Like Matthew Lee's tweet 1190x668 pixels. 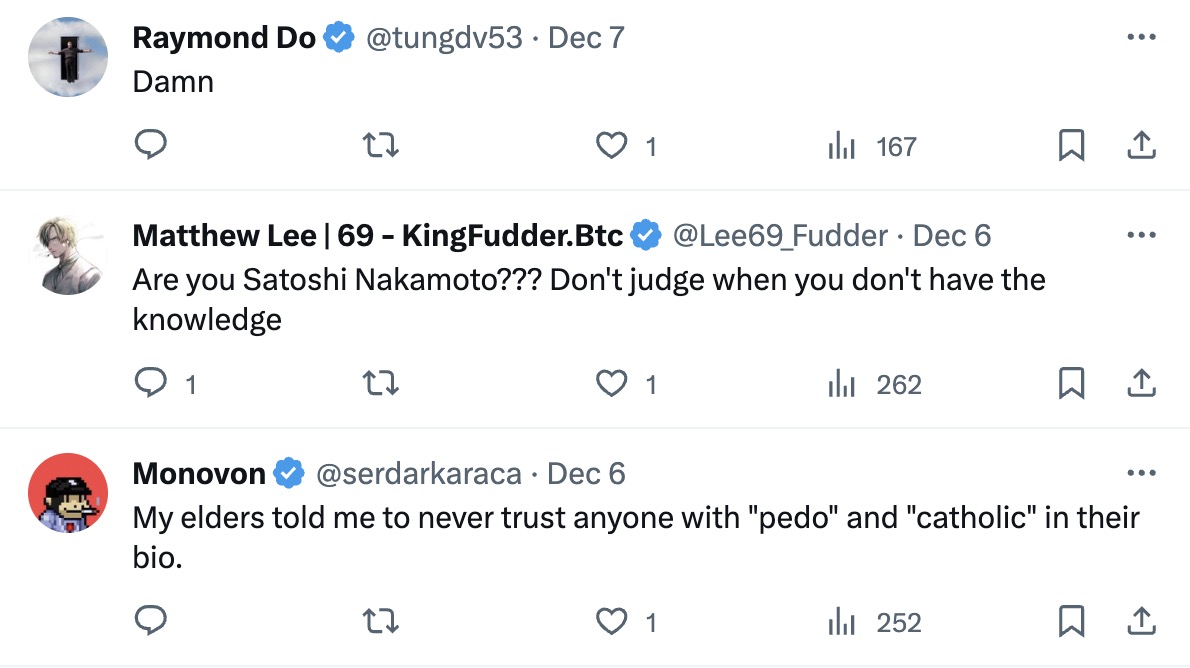(x=611, y=385)
